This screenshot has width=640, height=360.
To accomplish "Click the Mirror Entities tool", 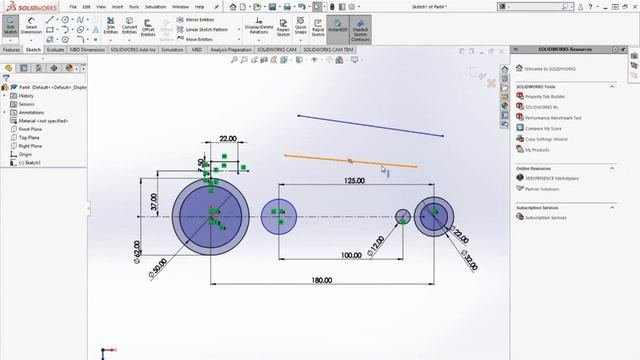I will point(196,20).
